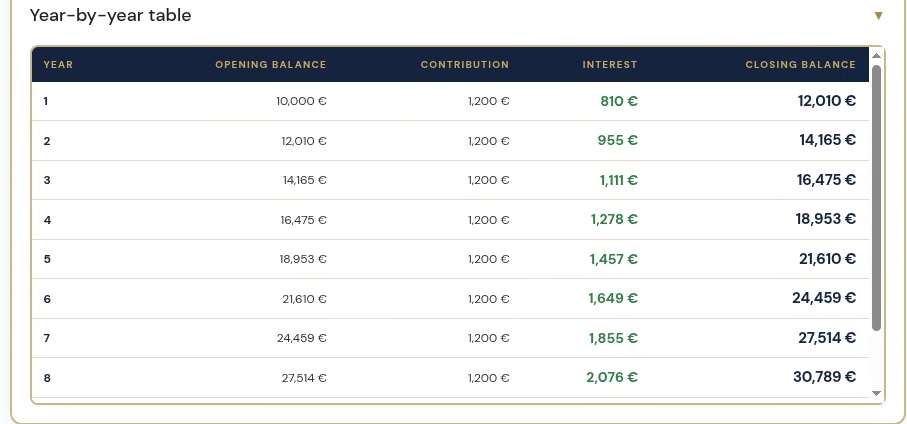Click the 21,610 € closing balance in year 5
Screen dimensions: 907x424
tap(828, 259)
